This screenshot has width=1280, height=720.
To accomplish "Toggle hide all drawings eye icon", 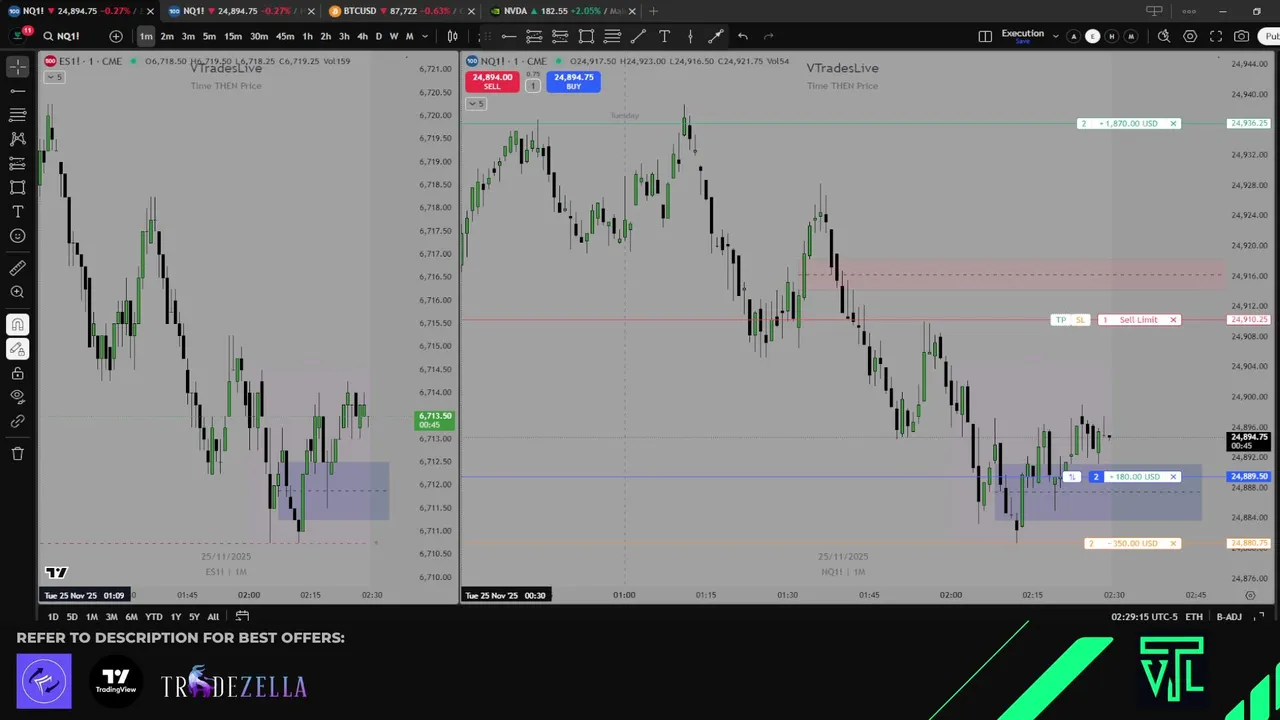I will [18, 397].
